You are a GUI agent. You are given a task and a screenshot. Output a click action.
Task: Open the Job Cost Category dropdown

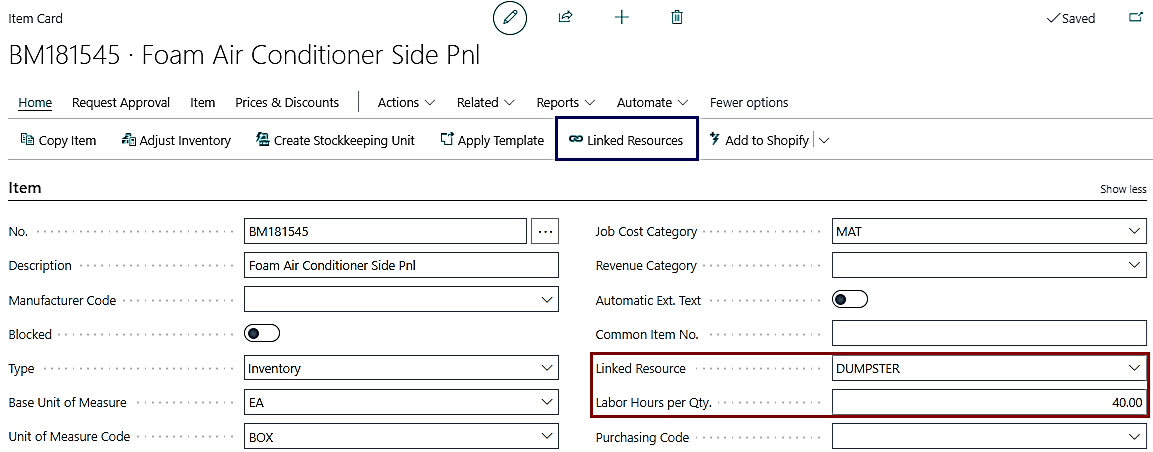coord(1134,231)
